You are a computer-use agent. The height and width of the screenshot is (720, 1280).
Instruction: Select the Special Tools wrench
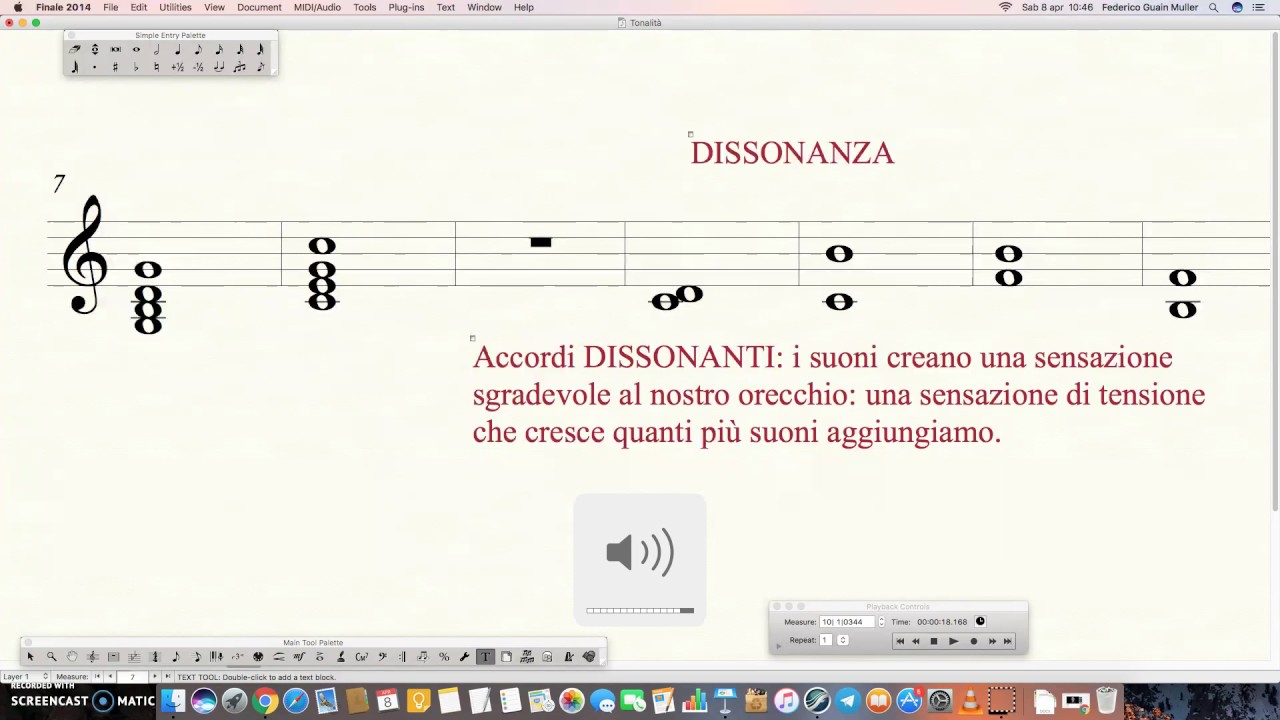pos(464,657)
